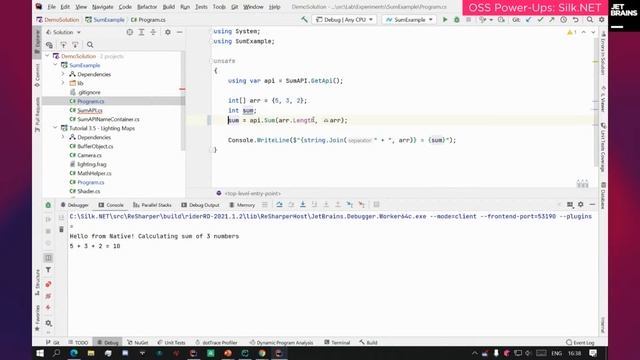Start debugging with the bug icon

click(x=457, y=20)
